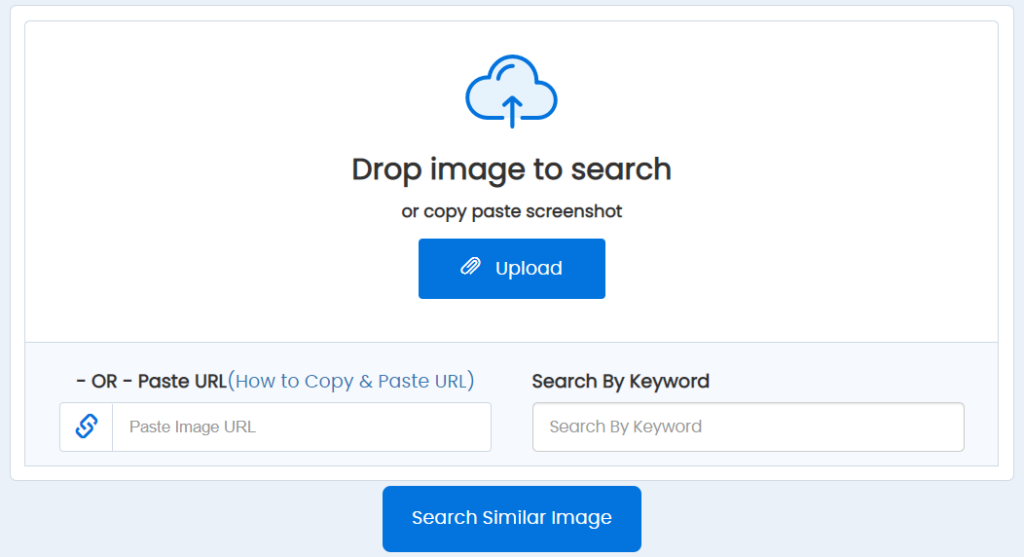Click the 'Search By Keyword' placeholder text
This screenshot has width=1024, height=557.
point(625,427)
